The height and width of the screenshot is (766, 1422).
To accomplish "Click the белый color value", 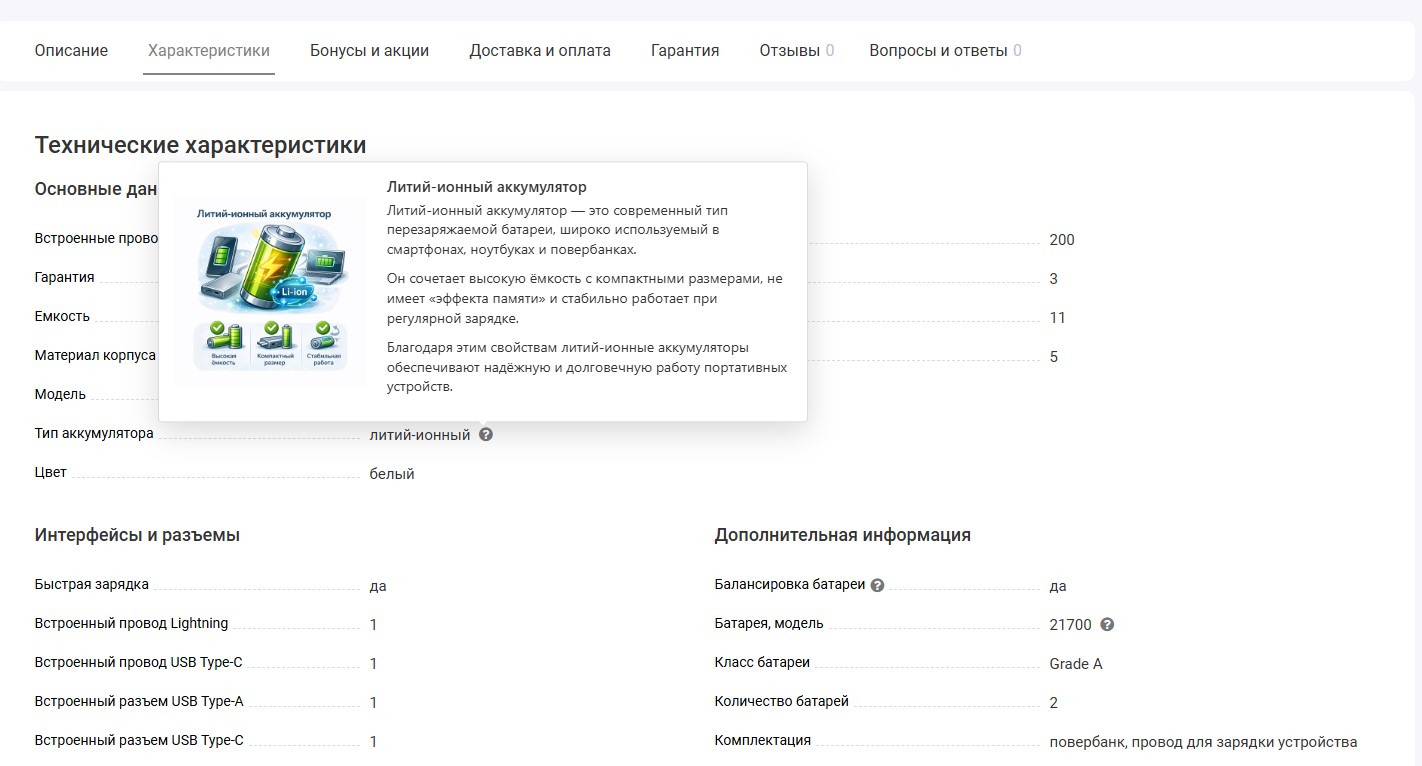I will (392, 474).
